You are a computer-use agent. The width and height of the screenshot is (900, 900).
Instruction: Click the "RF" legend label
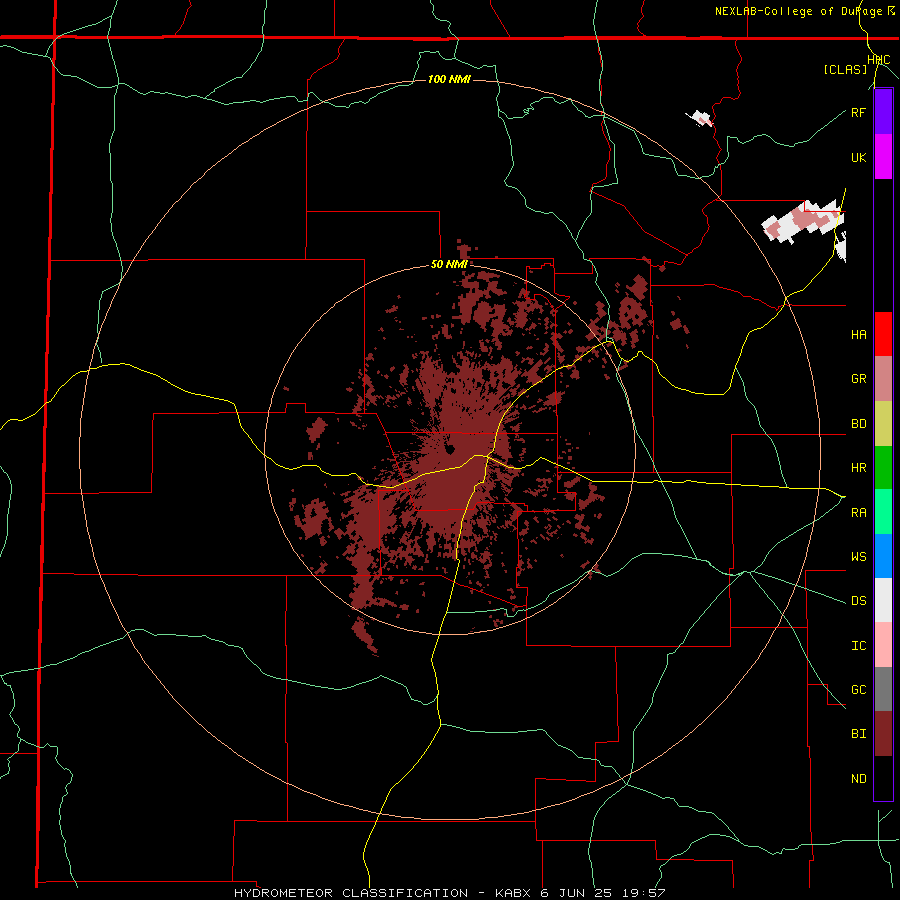coord(858,112)
